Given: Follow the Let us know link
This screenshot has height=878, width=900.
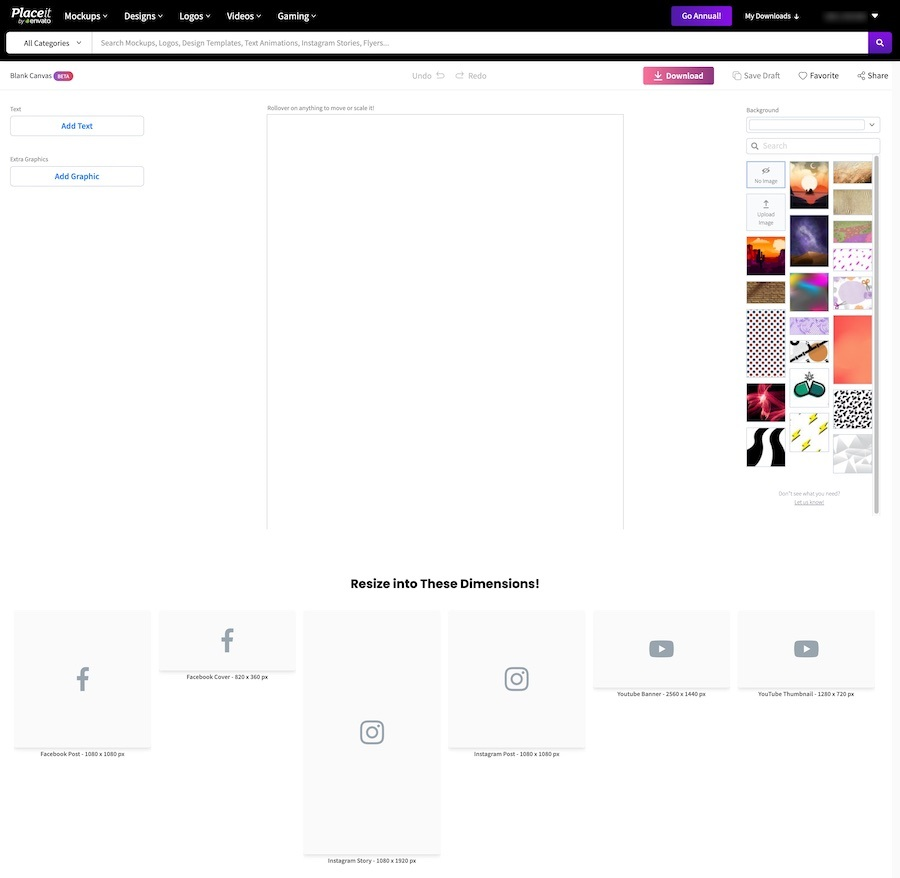Looking at the screenshot, I should [x=809, y=502].
